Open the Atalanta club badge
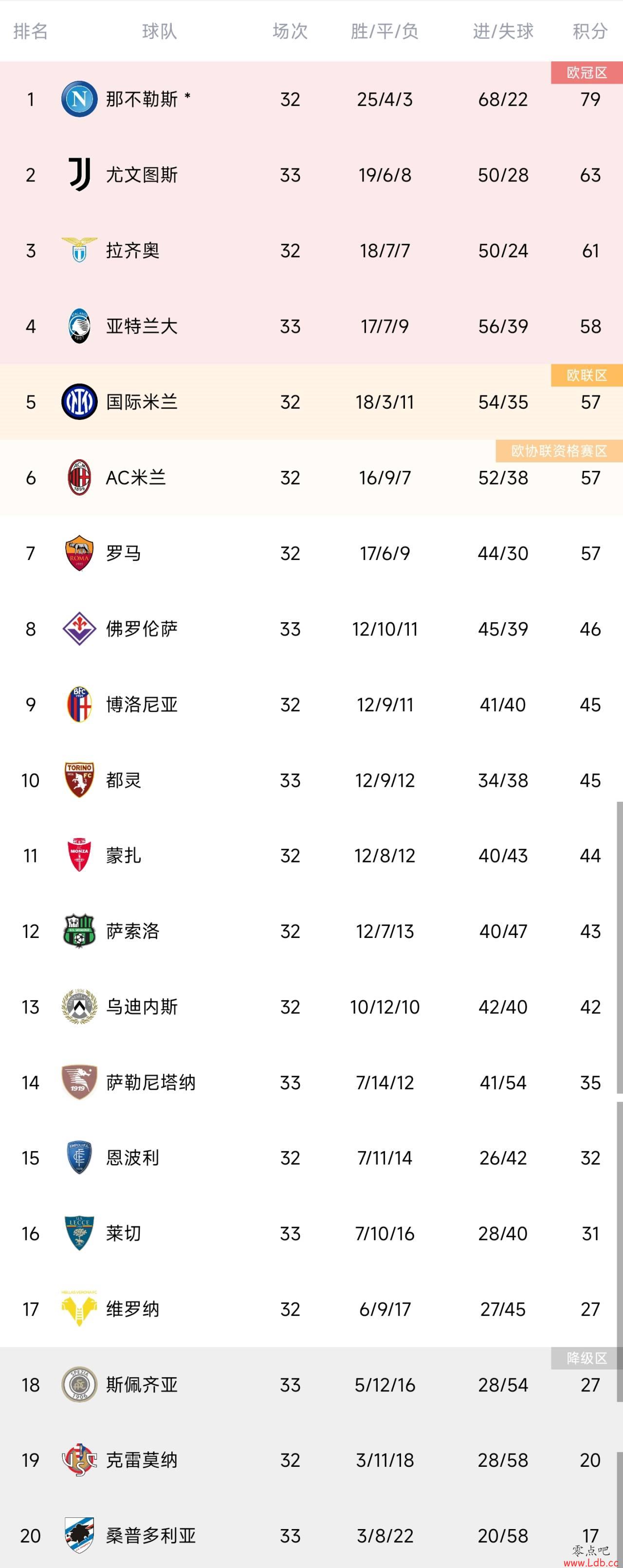 click(79, 326)
